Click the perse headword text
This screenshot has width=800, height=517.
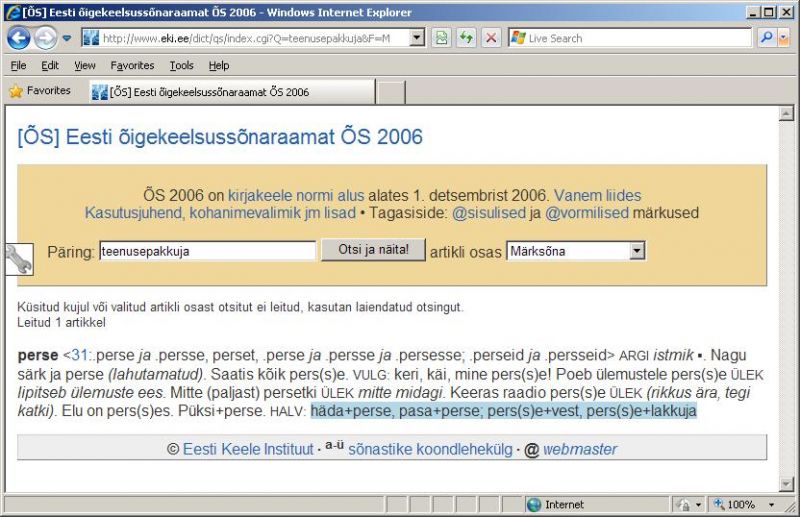pos(38,355)
